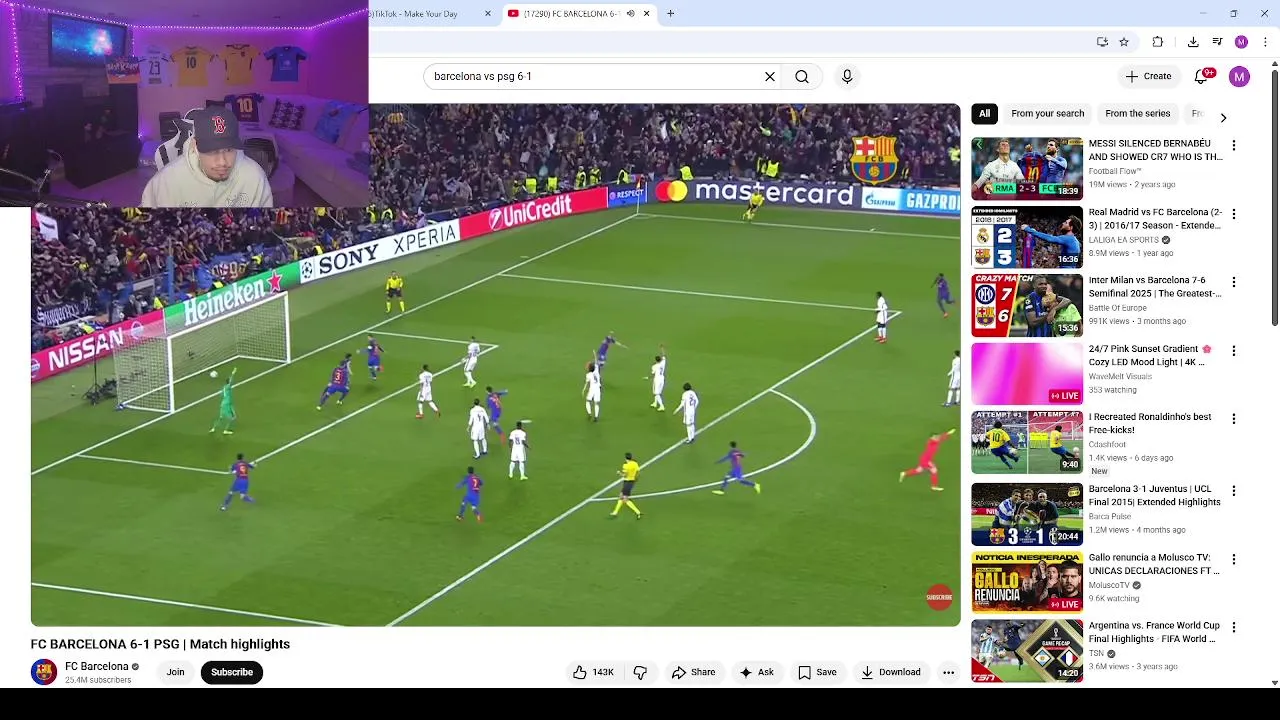Open the FC Barcelona channel avatar
The height and width of the screenshot is (720, 1280).
coord(43,672)
